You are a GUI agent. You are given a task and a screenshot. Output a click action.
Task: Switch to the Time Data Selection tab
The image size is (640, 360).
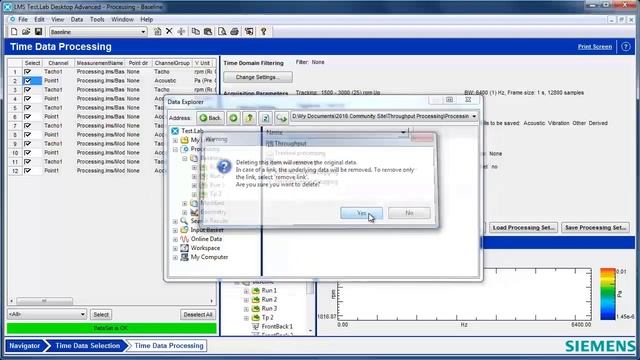87,346
